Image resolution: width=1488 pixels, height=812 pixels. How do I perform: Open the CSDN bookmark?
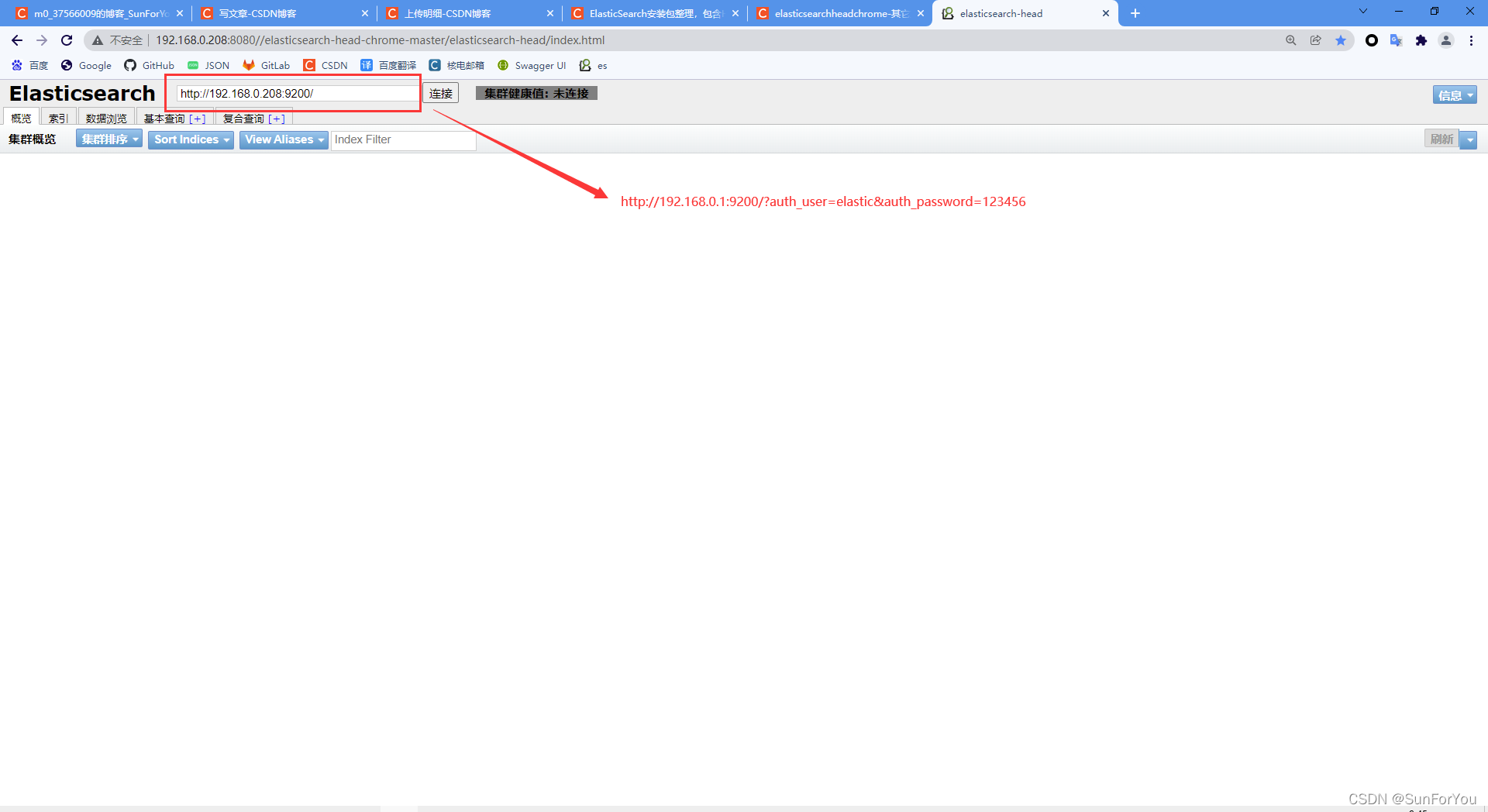[x=325, y=65]
